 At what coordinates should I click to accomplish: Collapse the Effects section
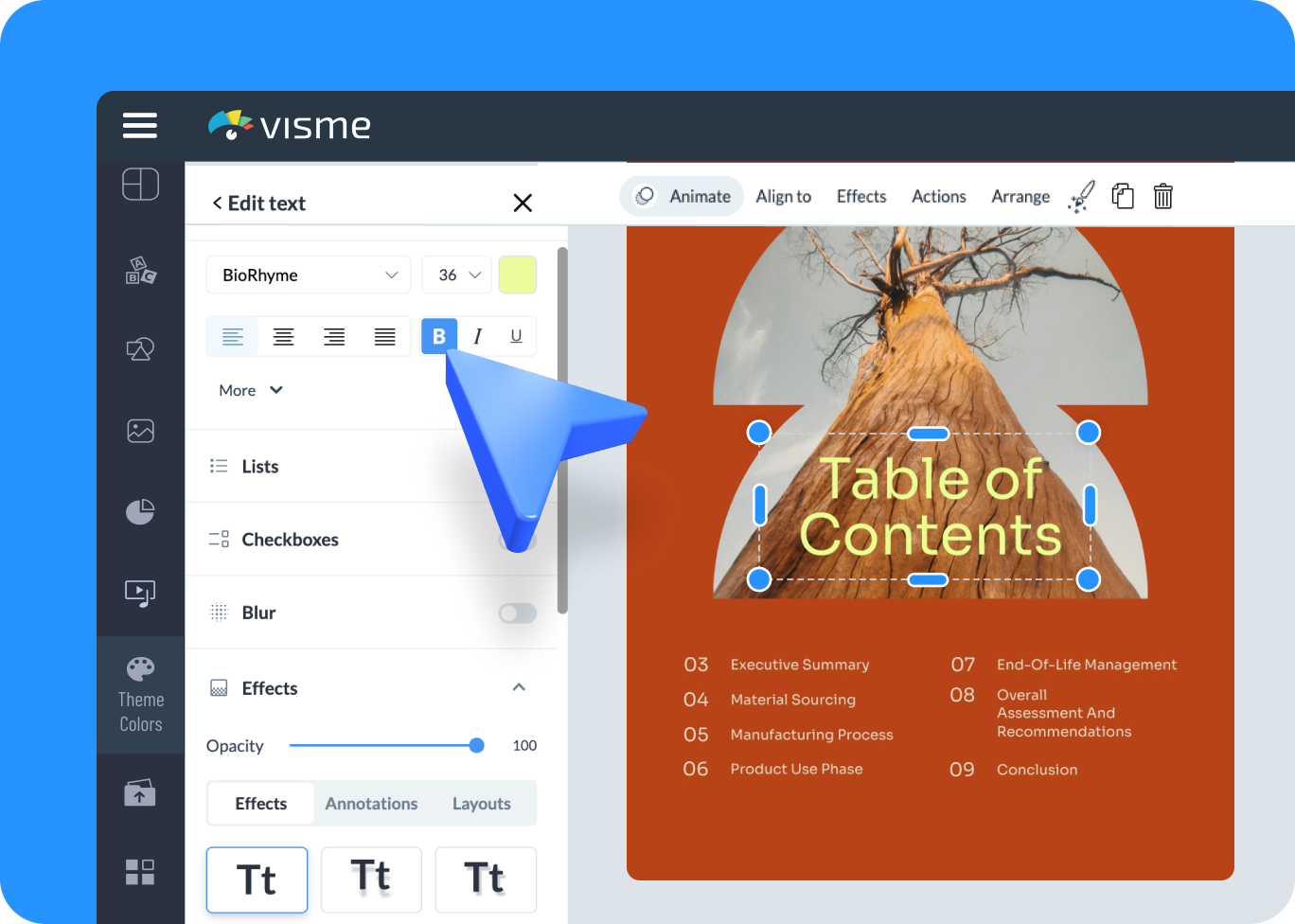519,687
